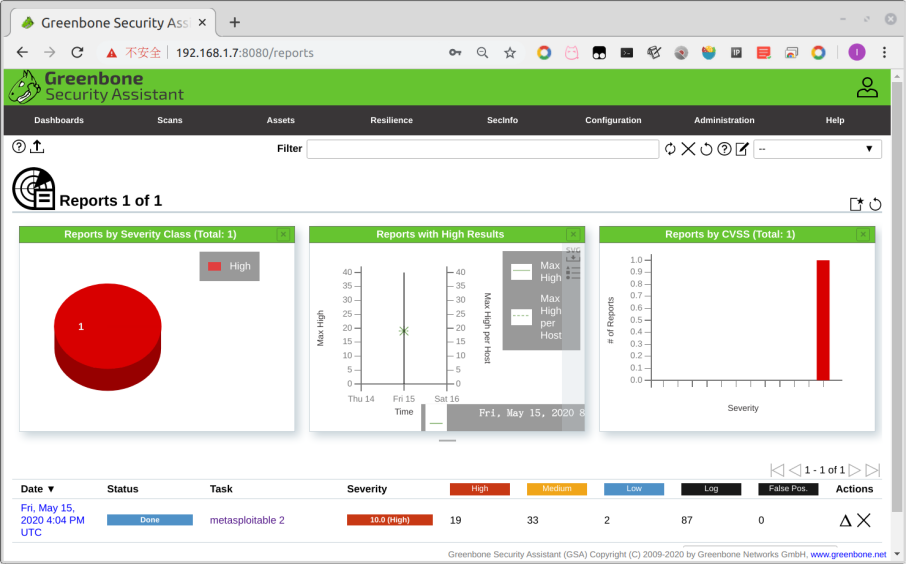Close the Reports by CVSS chart
This screenshot has width=906, height=564.
click(863, 234)
